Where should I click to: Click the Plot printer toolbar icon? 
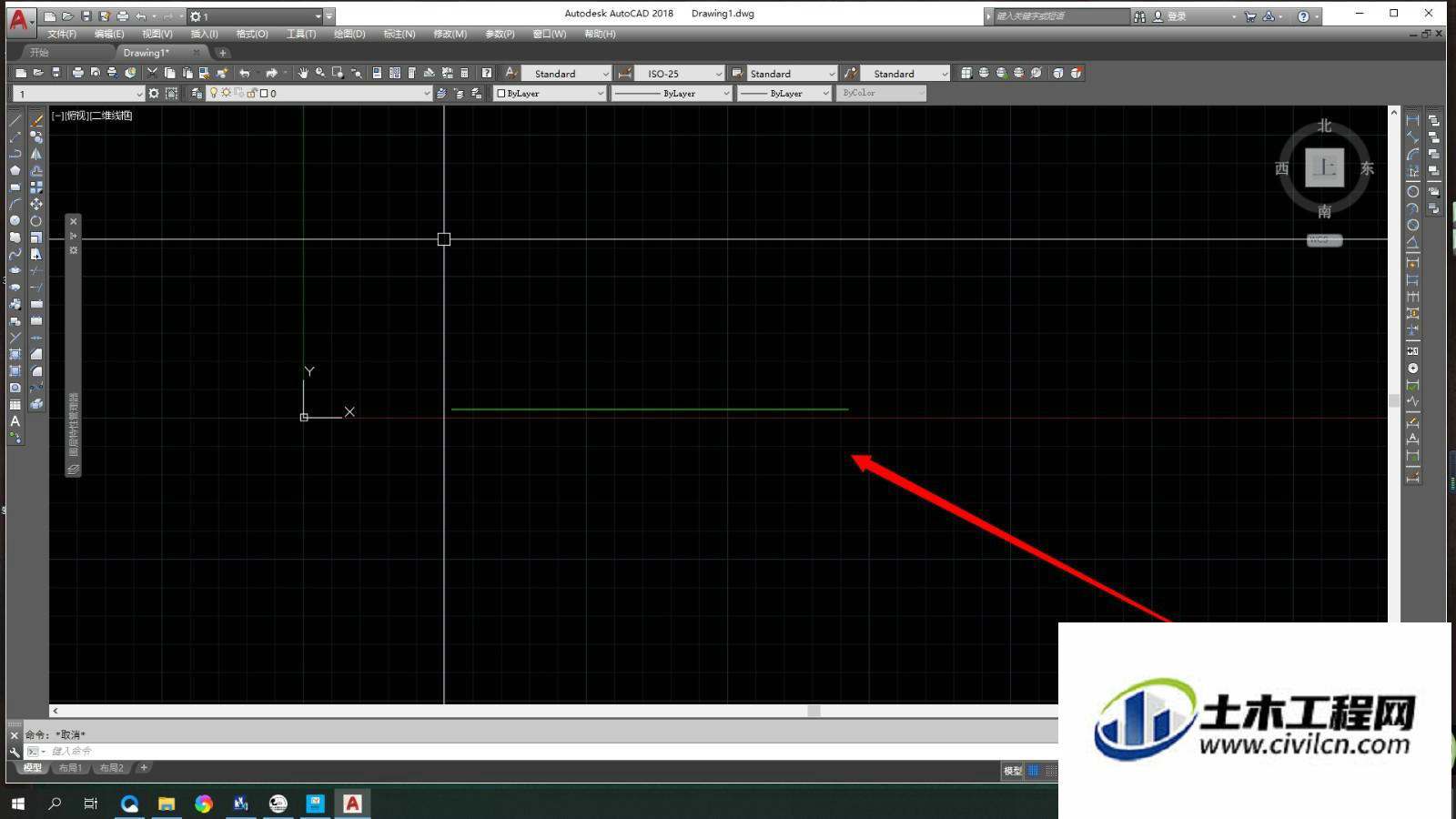77,73
